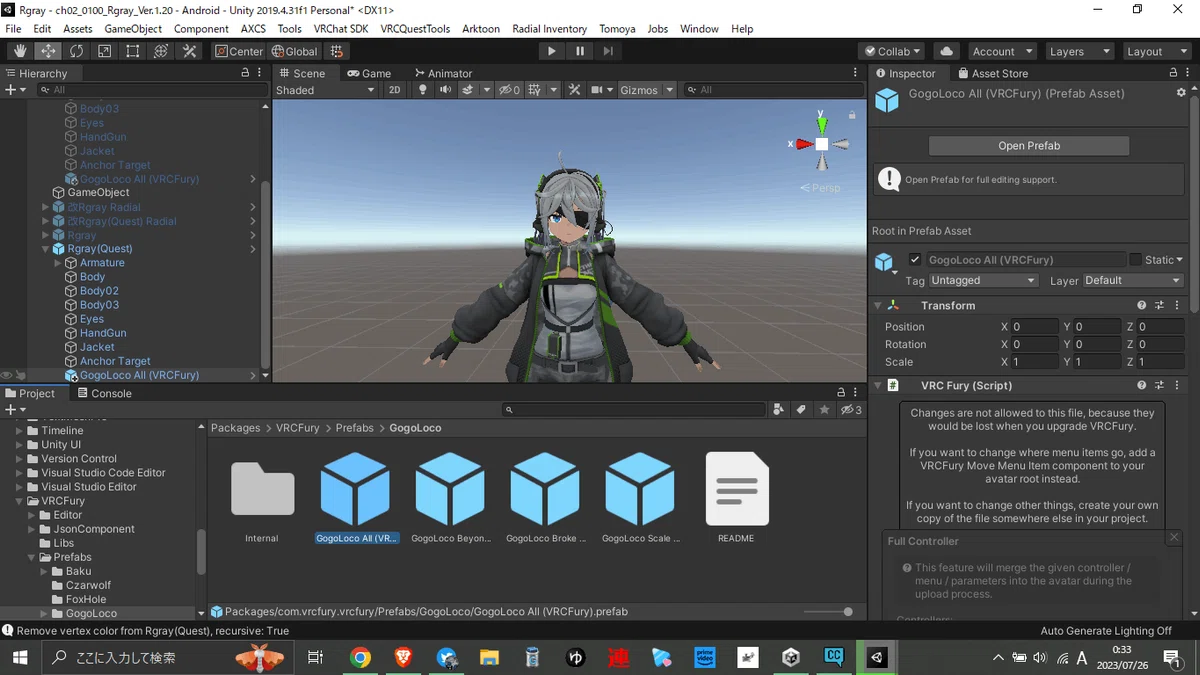Viewport: 1200px width, 675px height.
Task: Lock the Hierarchy panel
Action: click(246, 73)
